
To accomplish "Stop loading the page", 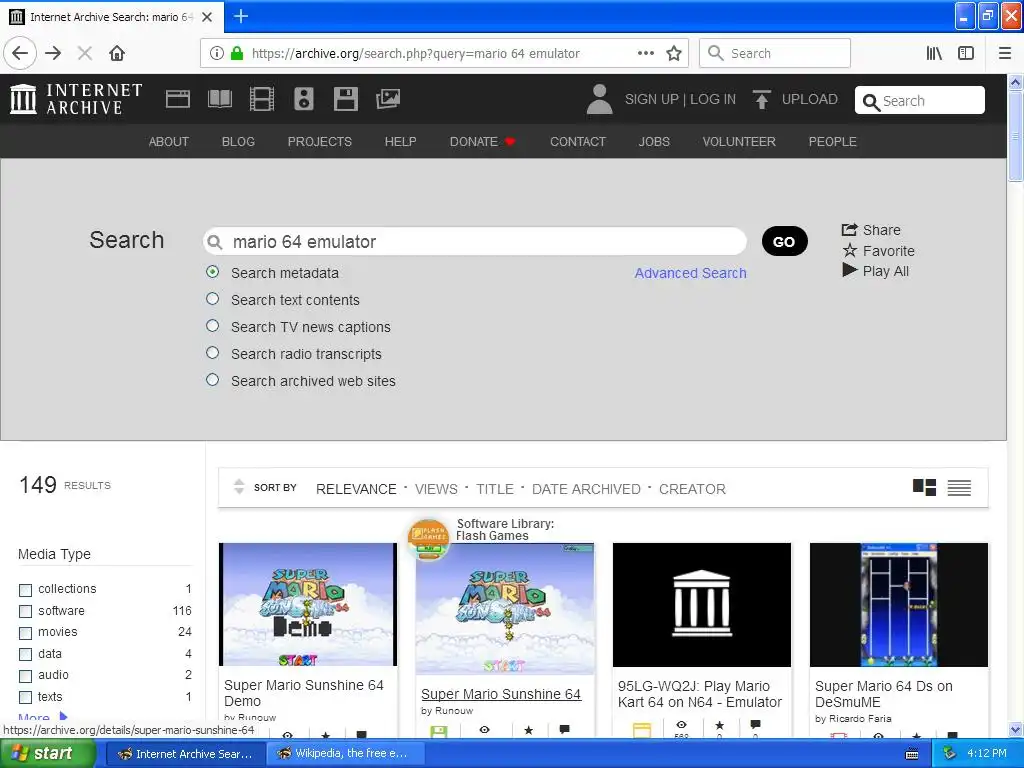I will 85,53.
